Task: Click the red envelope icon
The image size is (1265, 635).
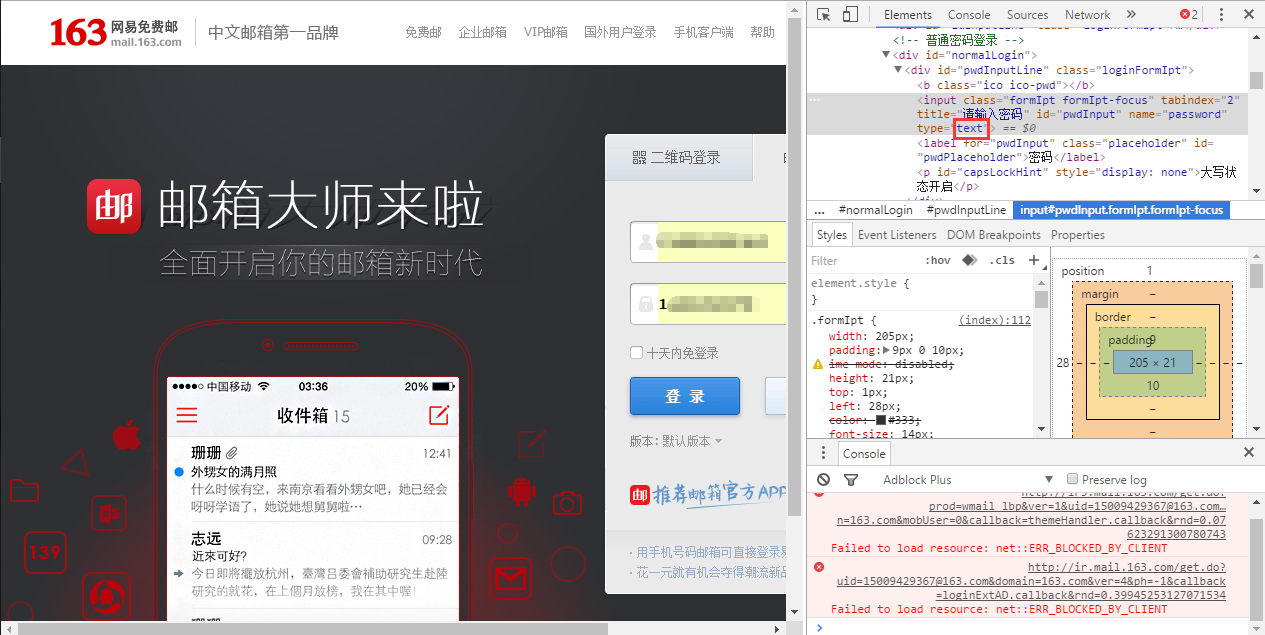Action: (x=509, y=577)
